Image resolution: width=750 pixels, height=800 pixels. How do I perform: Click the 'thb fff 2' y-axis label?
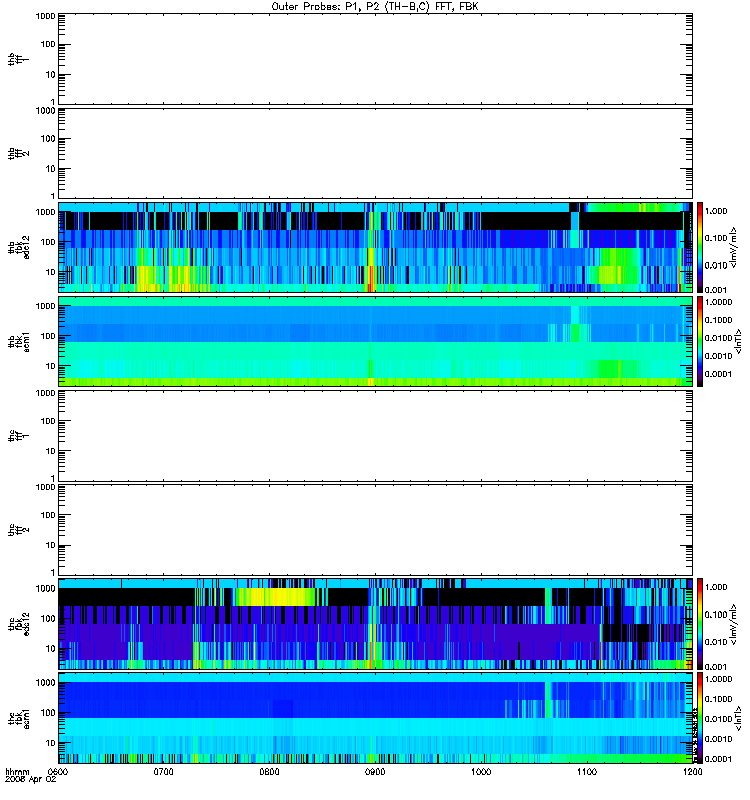18,154
